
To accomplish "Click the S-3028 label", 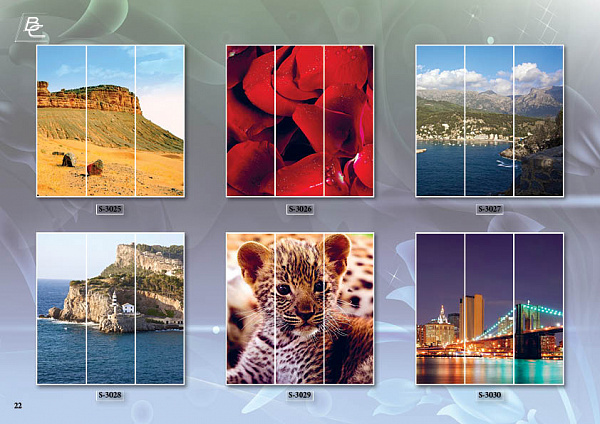I will coord(110,395).
